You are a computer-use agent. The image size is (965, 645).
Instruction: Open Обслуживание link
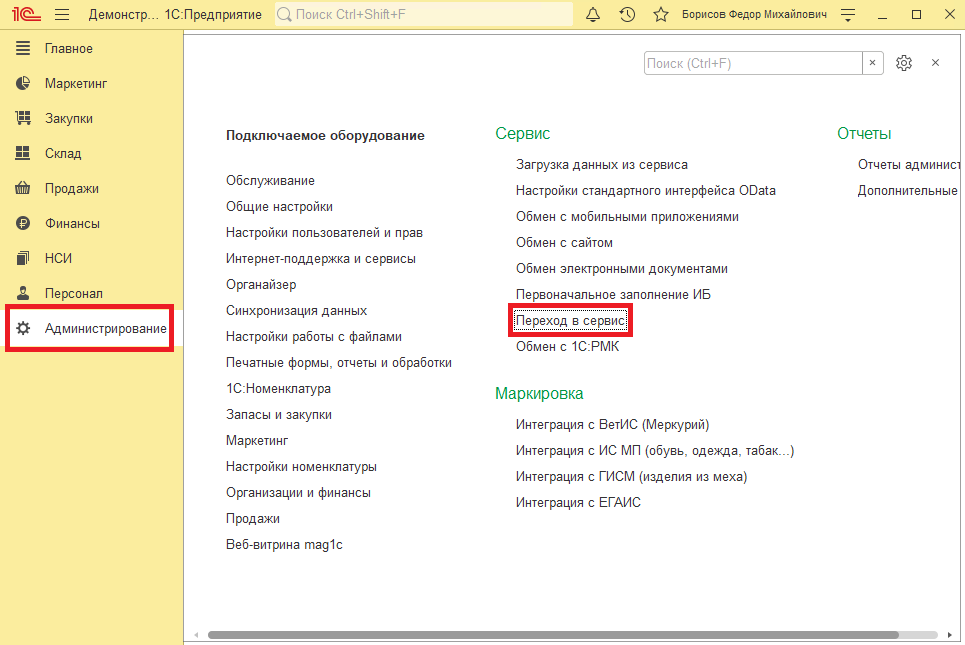click(270, 180)
